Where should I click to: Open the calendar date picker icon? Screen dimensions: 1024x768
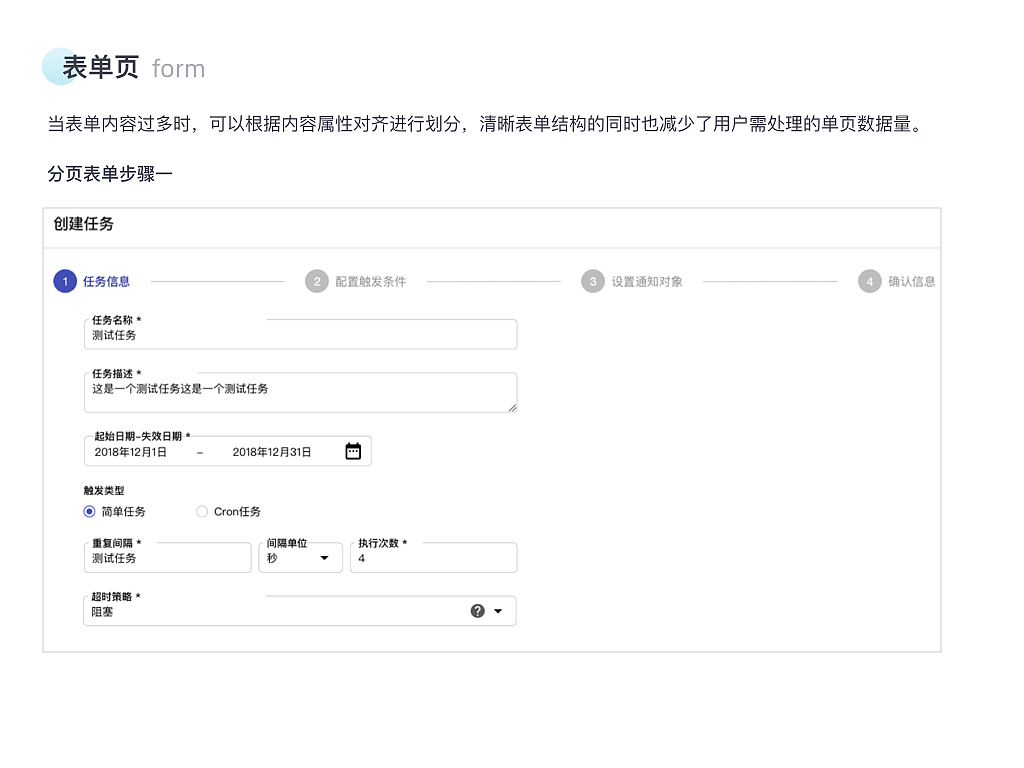353,451
